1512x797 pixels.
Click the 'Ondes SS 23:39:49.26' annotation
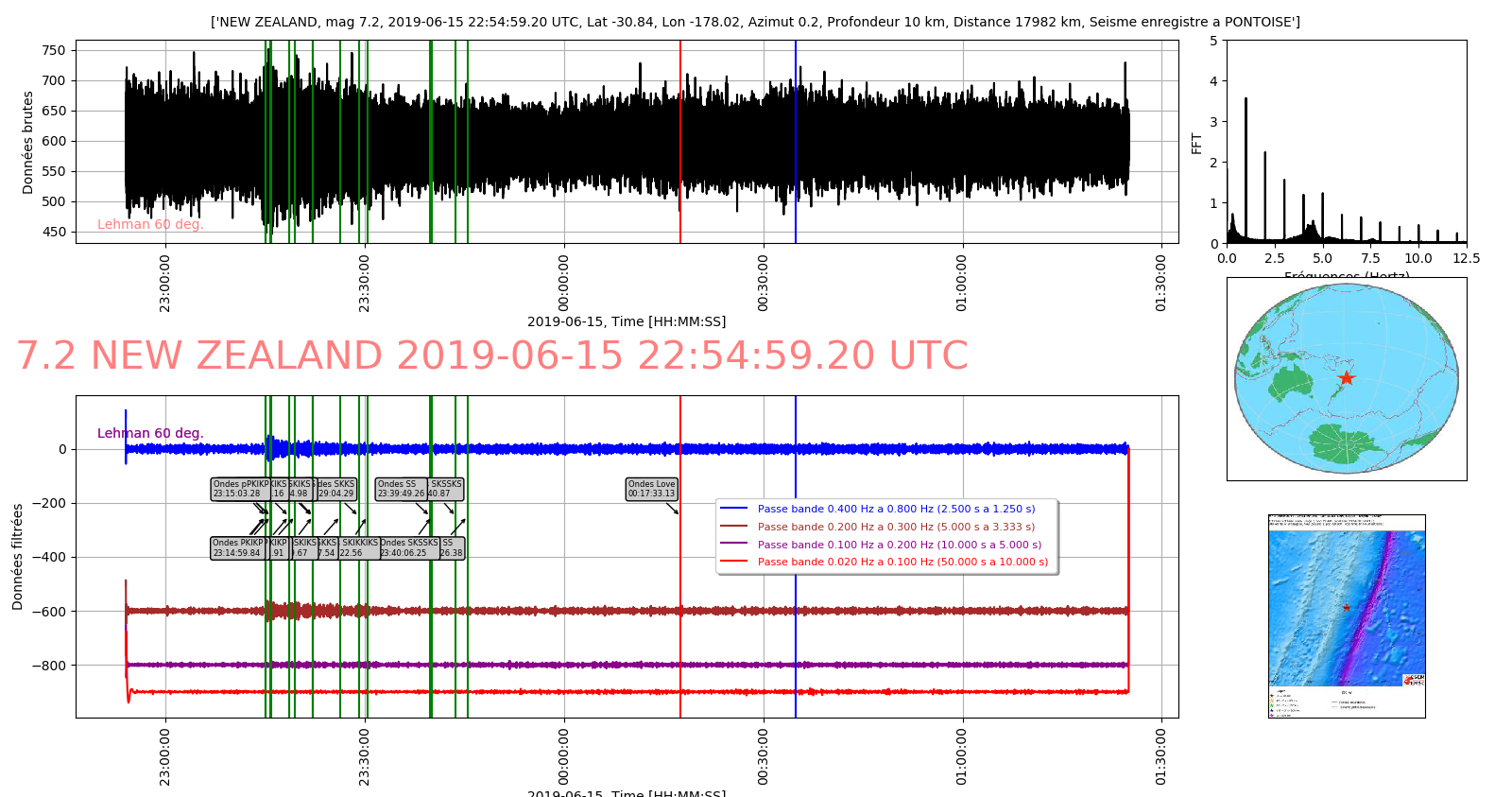coord(401,489)
